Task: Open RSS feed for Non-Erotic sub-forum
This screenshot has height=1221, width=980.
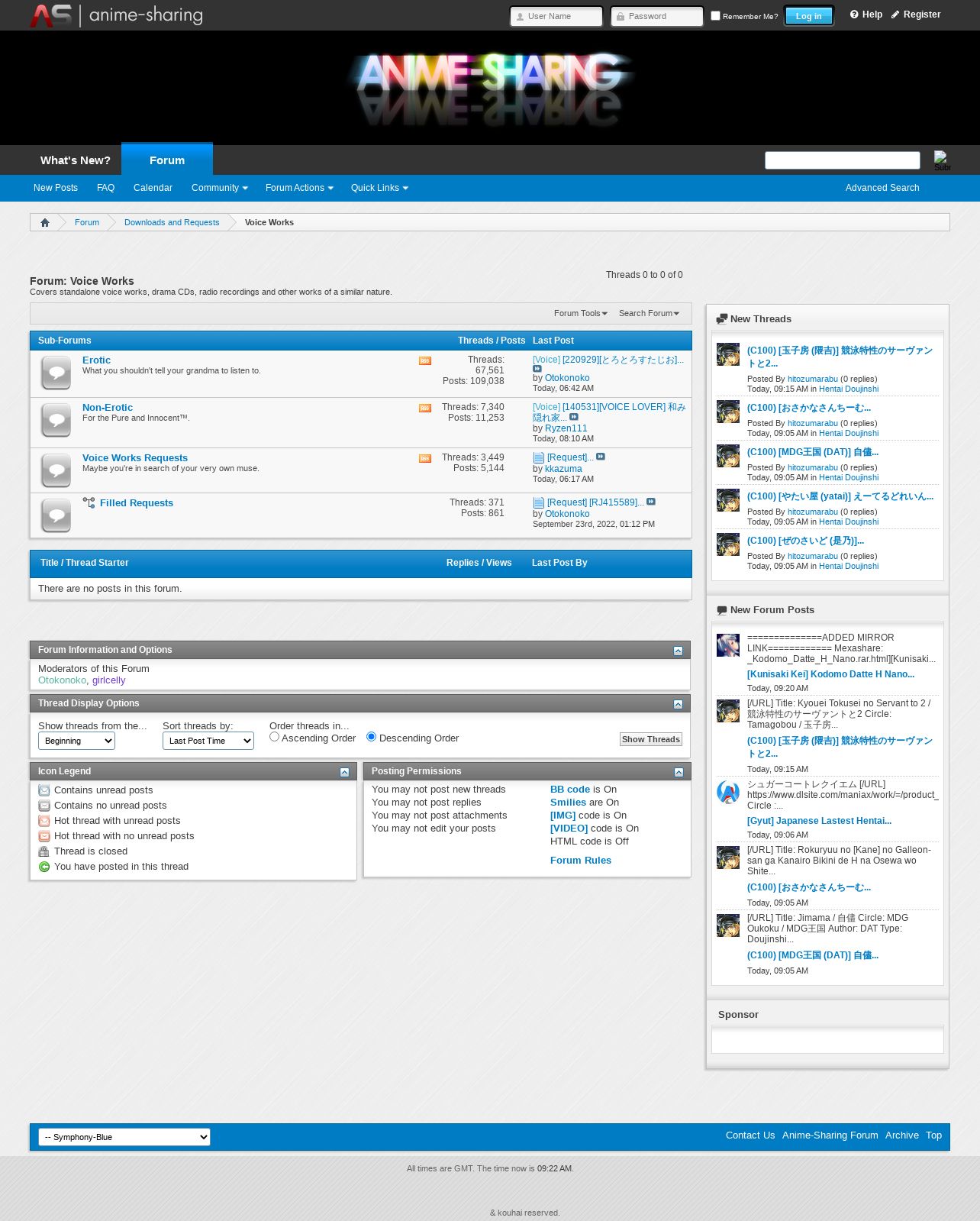Action: pos(425,408)
